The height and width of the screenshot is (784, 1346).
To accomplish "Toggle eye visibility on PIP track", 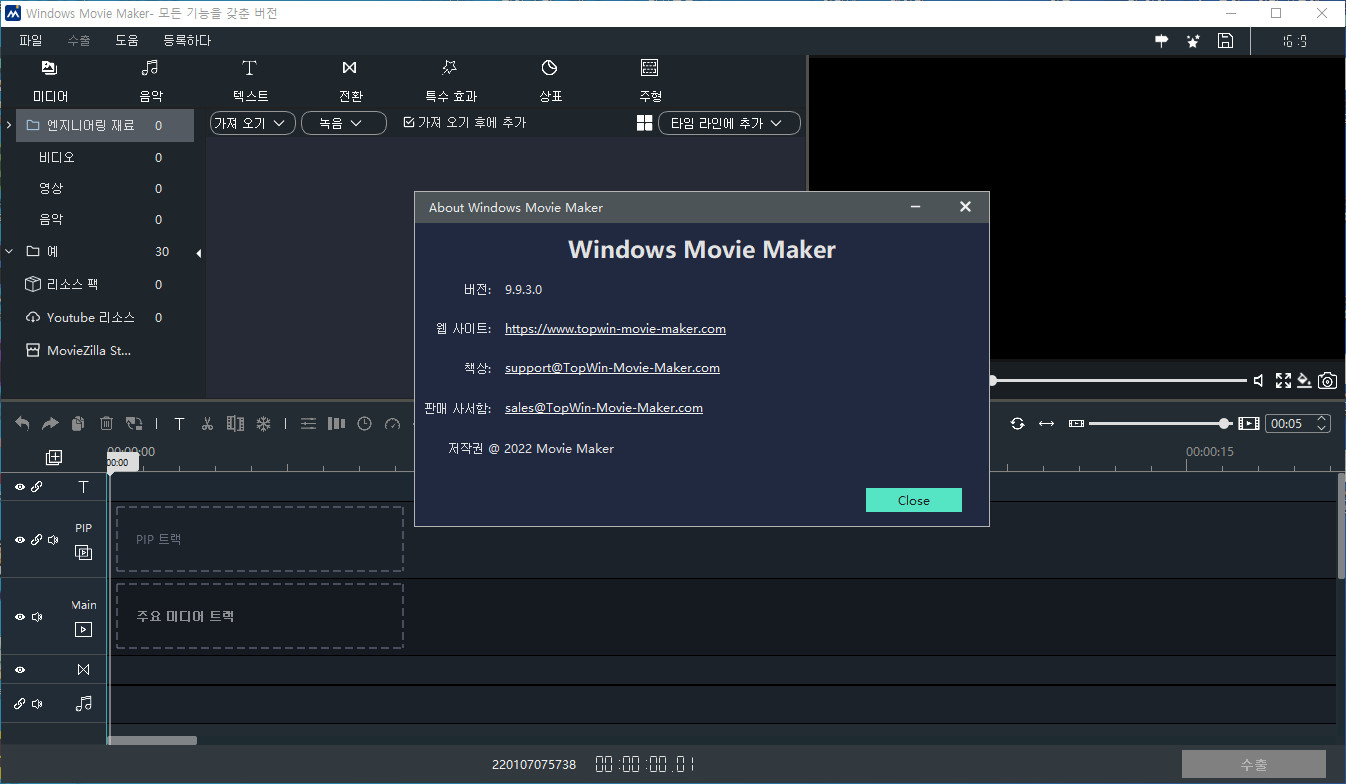I will tap(19, 540).
